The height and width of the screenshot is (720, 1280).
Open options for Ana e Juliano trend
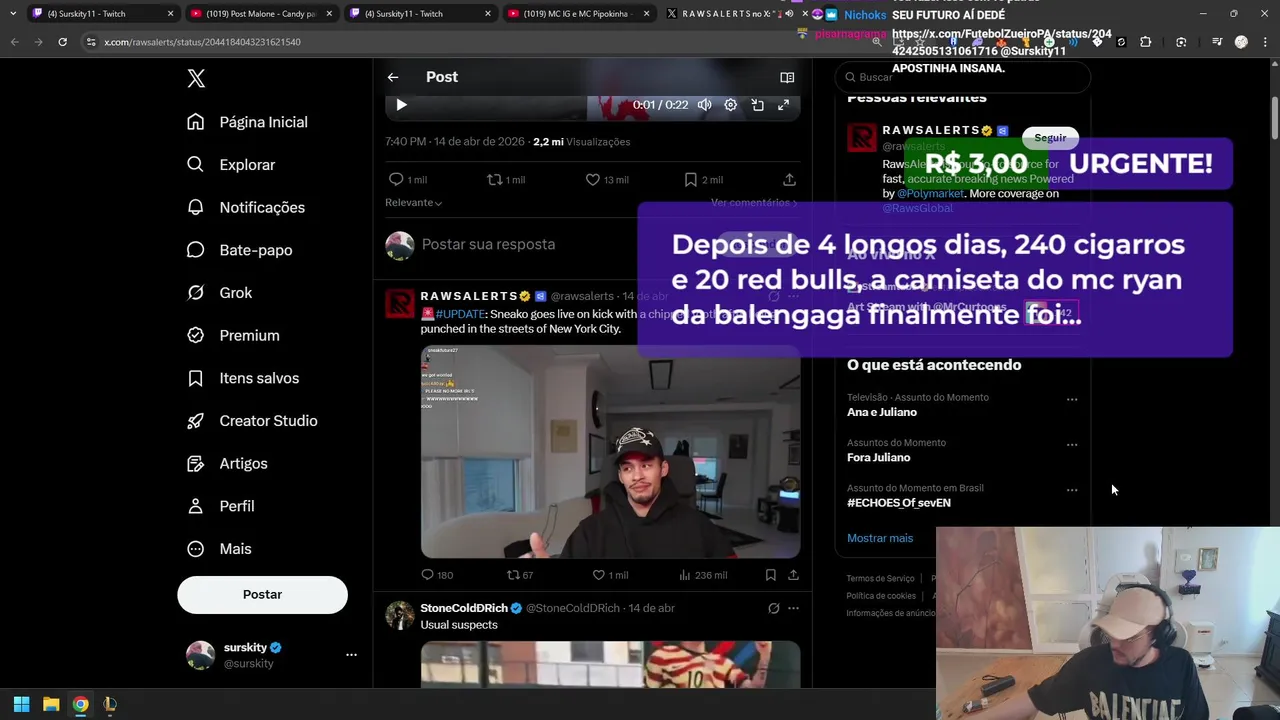(1072, 399)
